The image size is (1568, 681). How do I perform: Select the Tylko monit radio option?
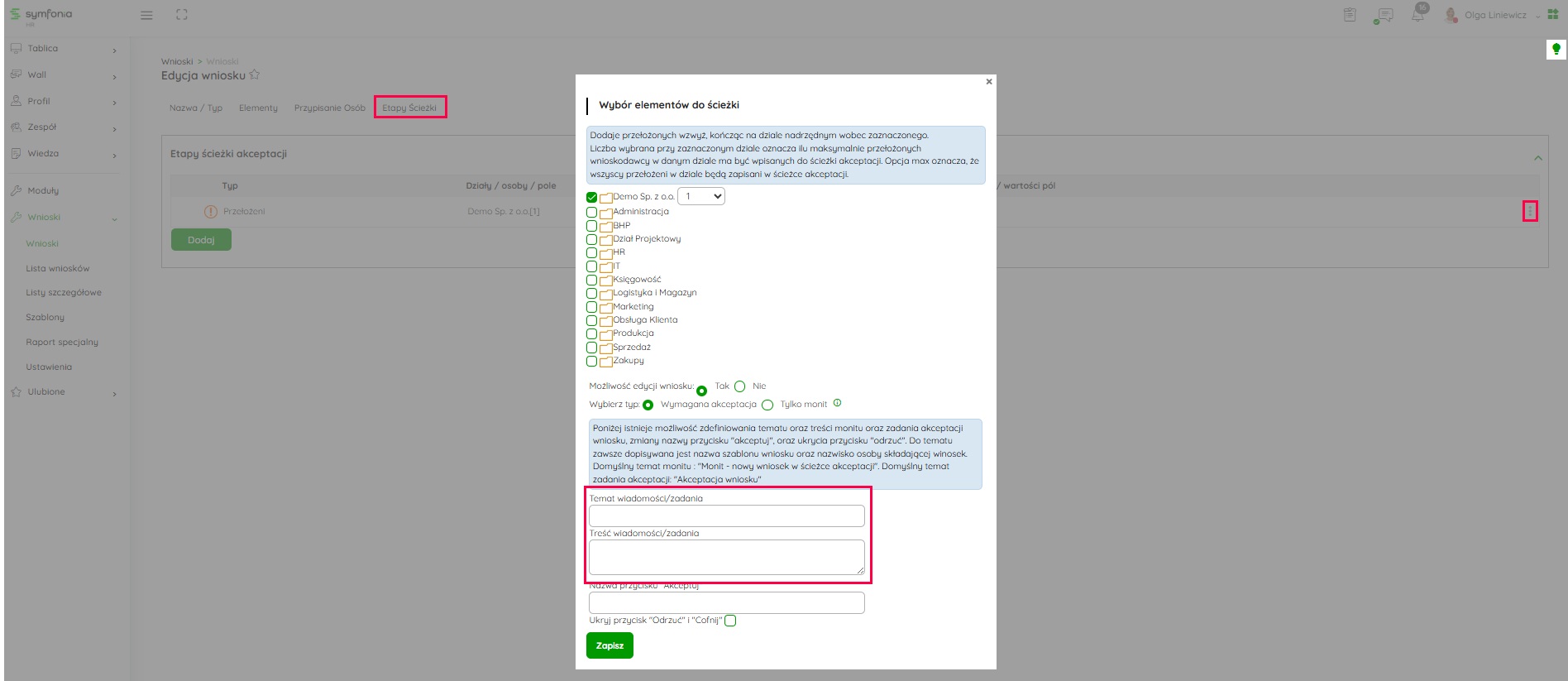tap(767, 405)
